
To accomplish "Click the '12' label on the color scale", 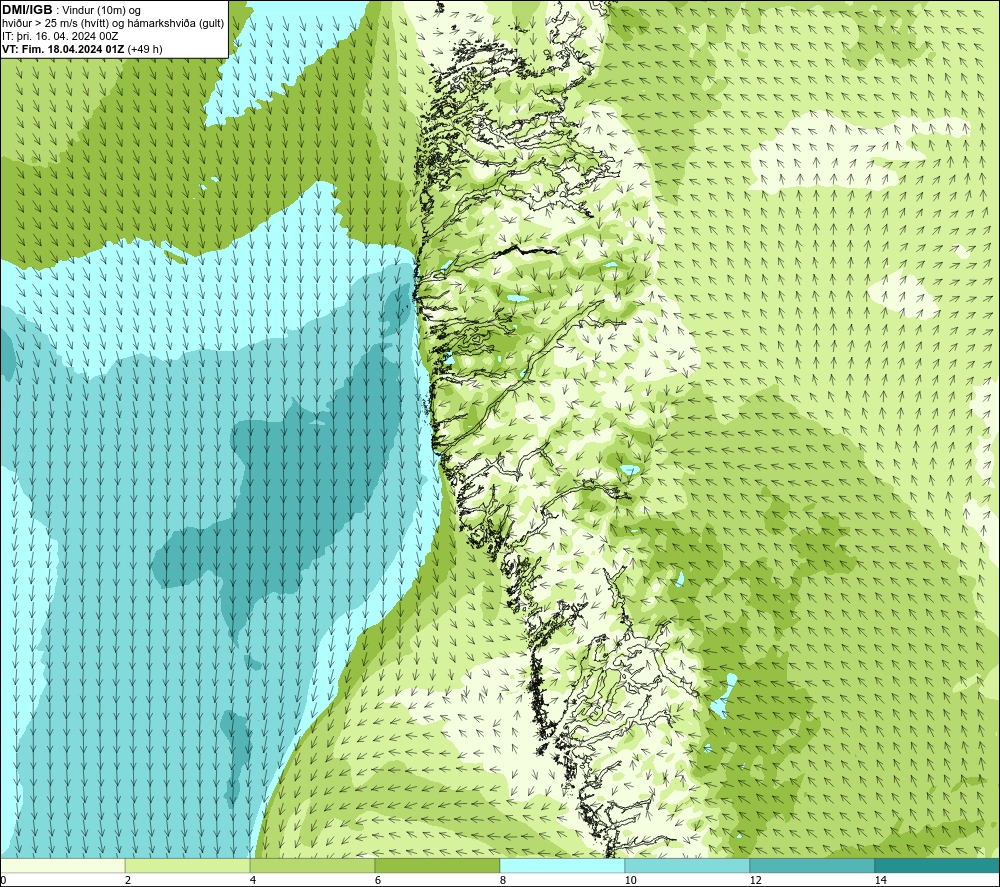I will (755, 880).
